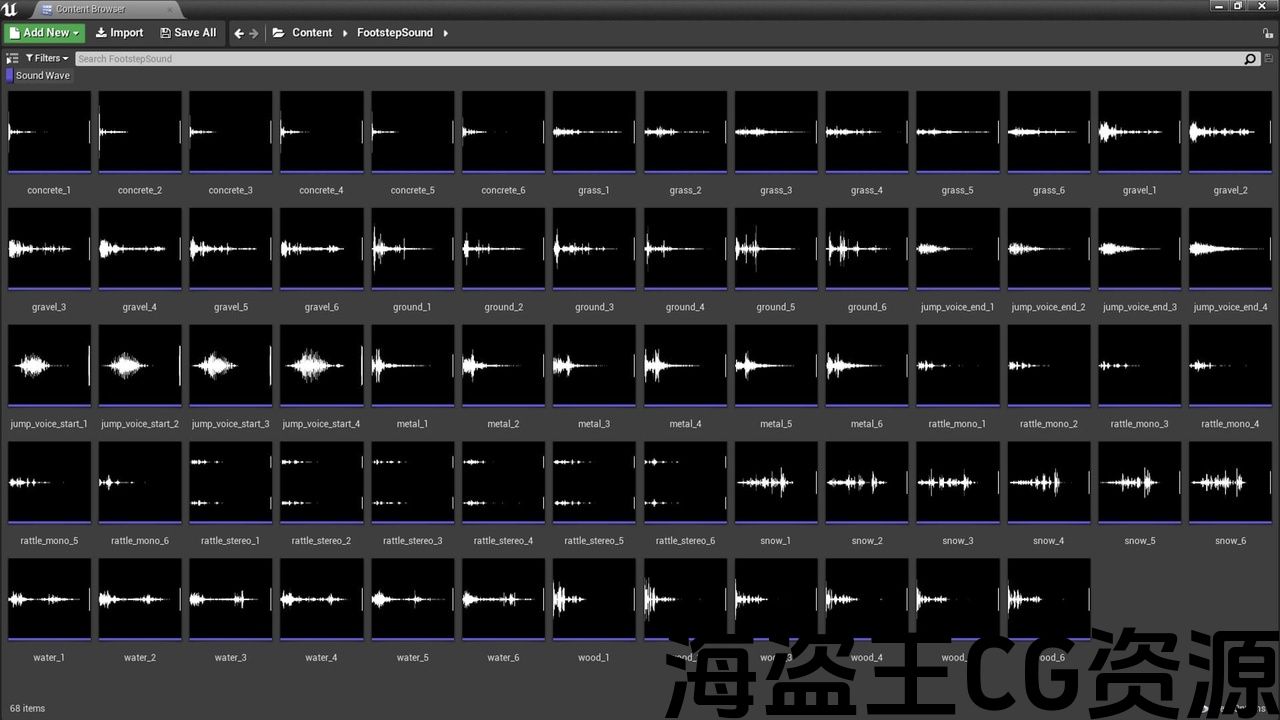Image resolution: width=1280 pixels, height=720 pixels.
Task: Click the Unreal Engine logo icon
Action: [x=11, y=9]
